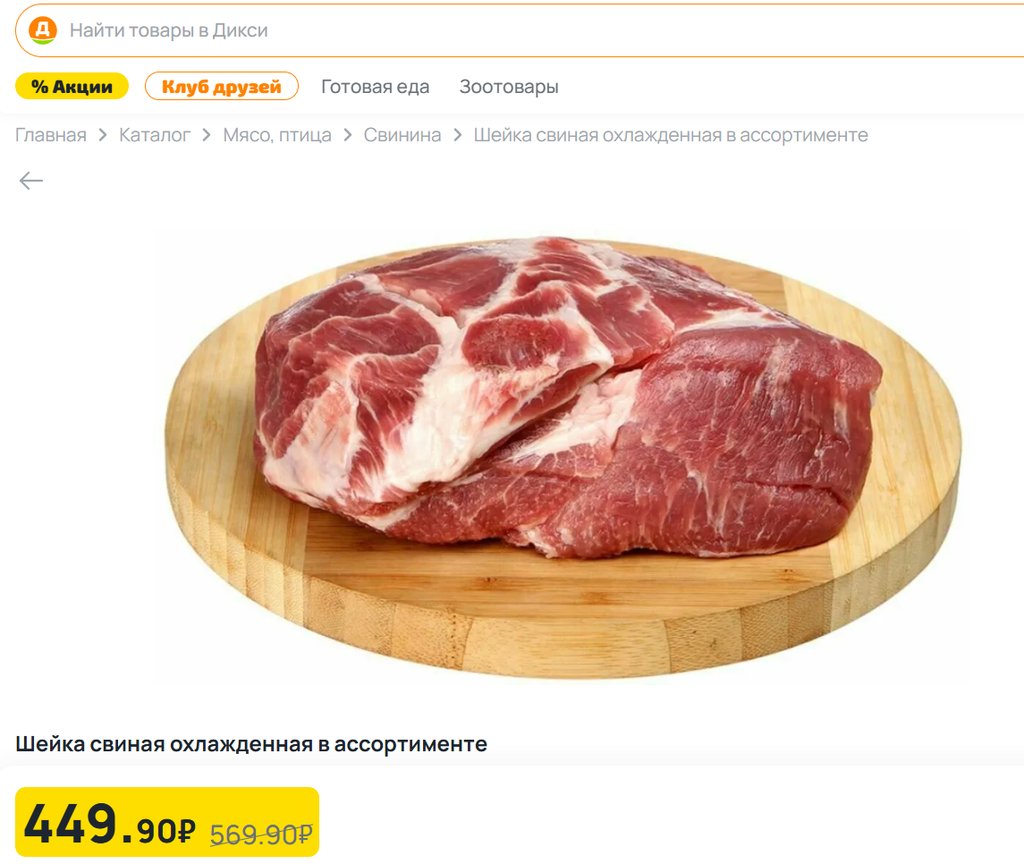This screenshot has height=864, width=1024.
Task: Click the yellow 449.90₽ price badge
Action: coord(167,822)
